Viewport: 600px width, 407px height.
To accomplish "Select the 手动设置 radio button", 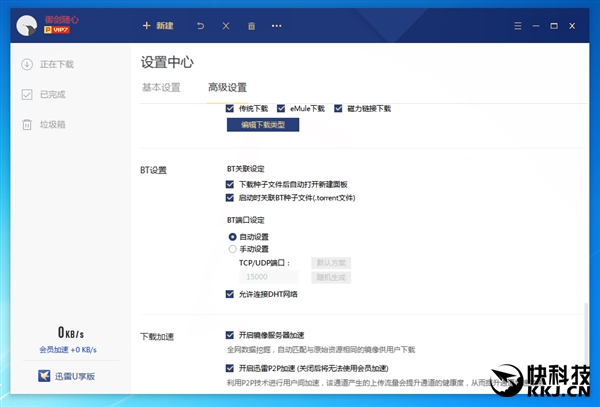I will pyautogui.click(x=232, y=249).
